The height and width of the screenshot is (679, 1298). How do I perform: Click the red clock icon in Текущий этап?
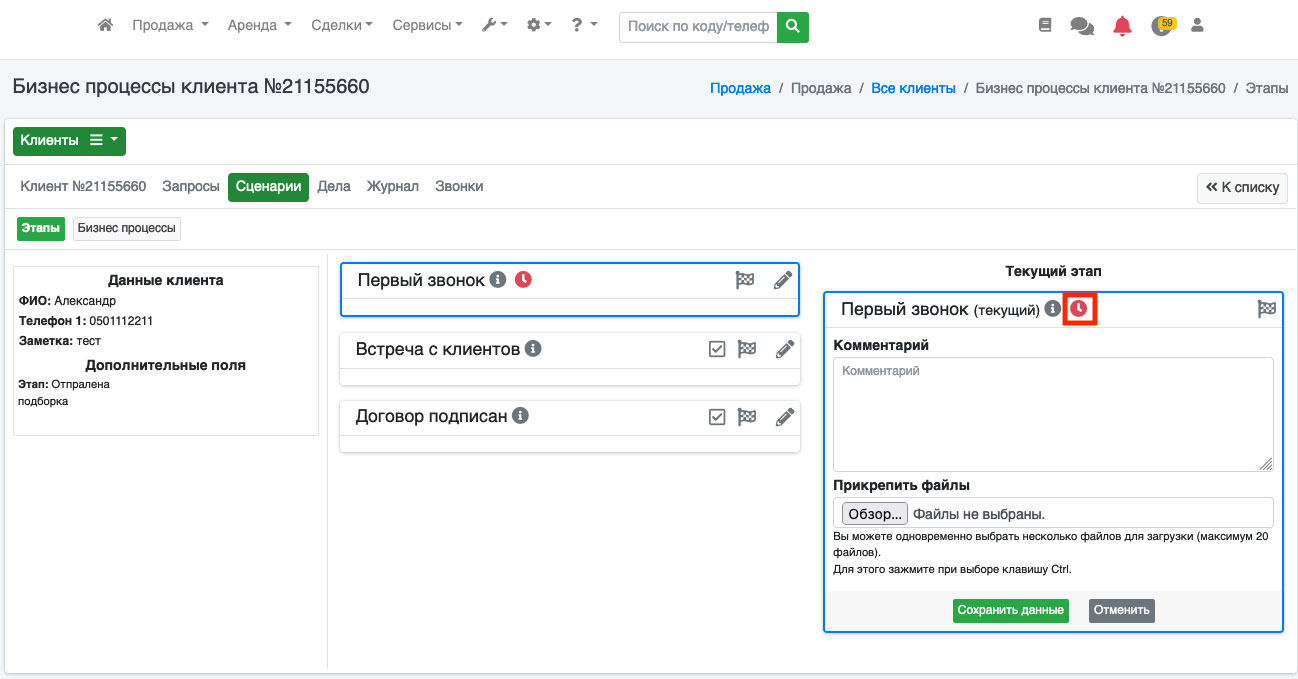1079,310
